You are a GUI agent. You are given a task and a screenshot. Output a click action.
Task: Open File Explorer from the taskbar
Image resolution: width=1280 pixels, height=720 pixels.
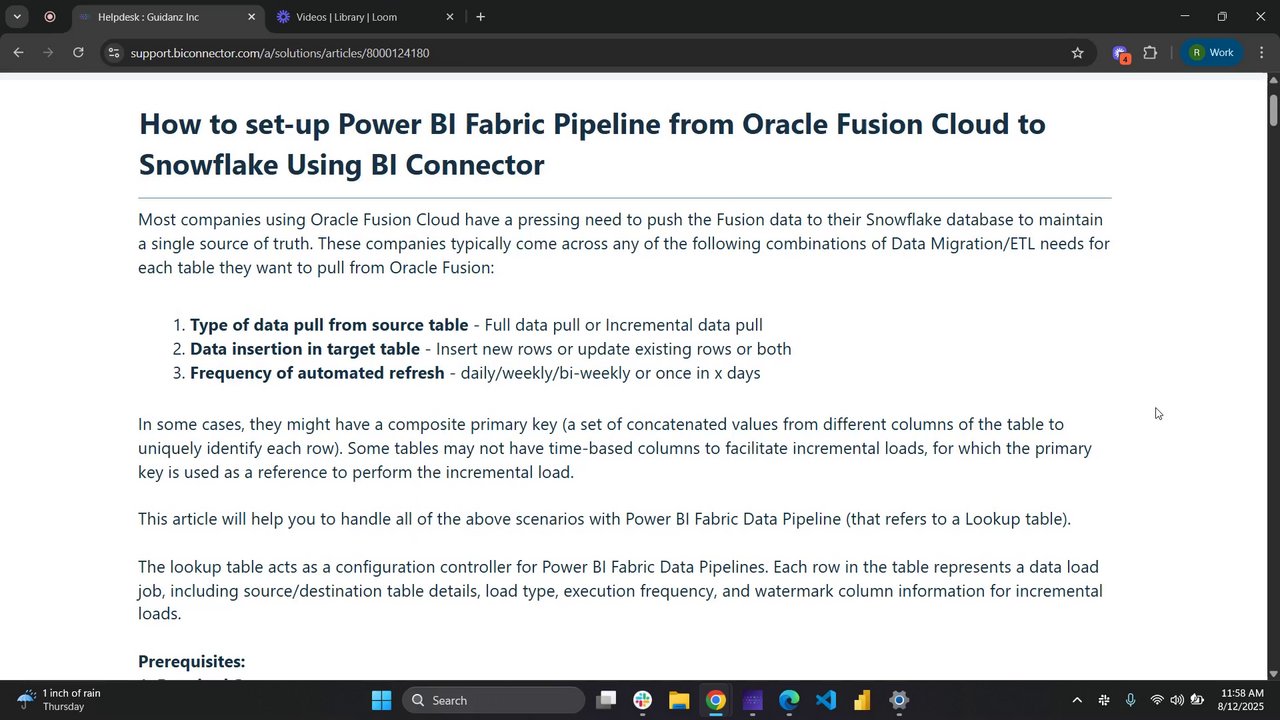pos(679,700)
